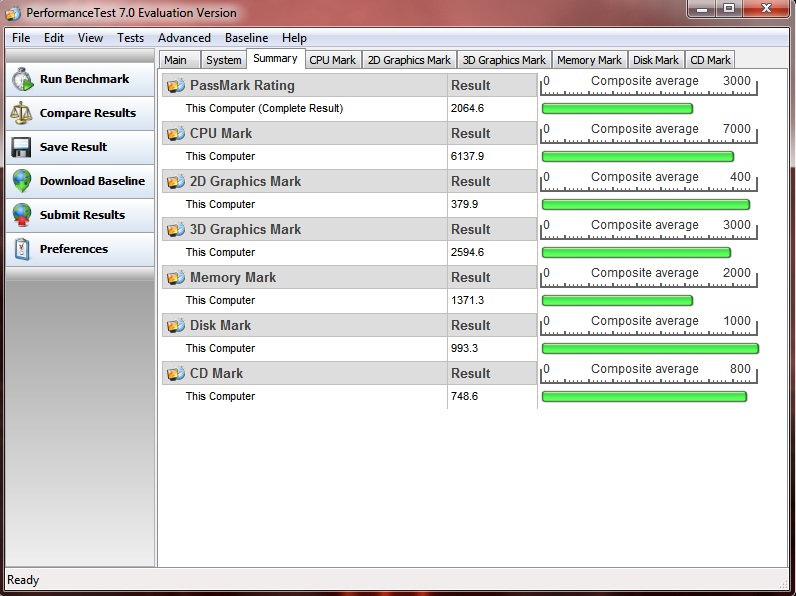Click the Submit Results globe icon
Viewport: 796px width, 596px height.
coord(22,215)
